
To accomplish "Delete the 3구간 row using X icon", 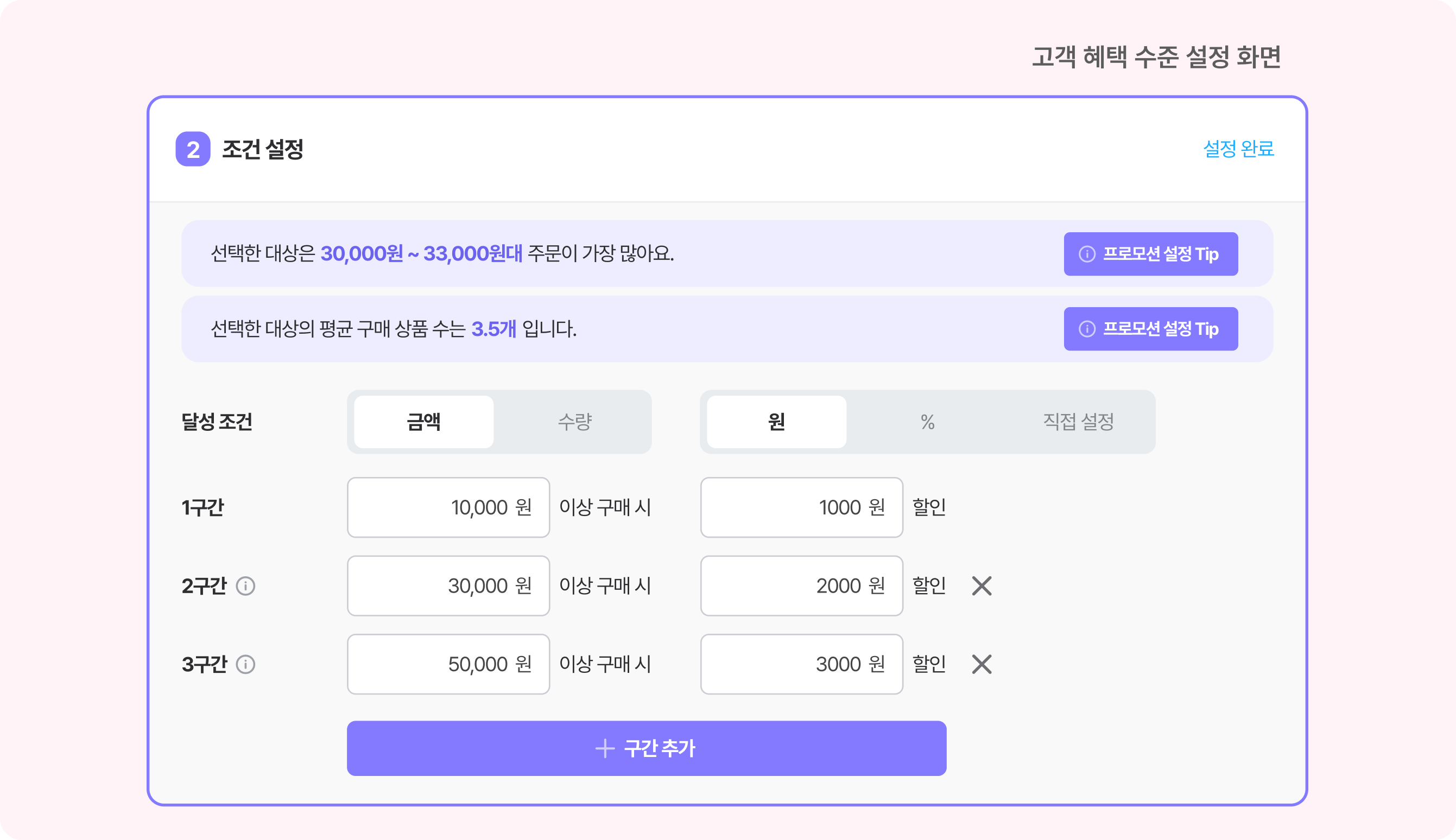I will [981, 664].
